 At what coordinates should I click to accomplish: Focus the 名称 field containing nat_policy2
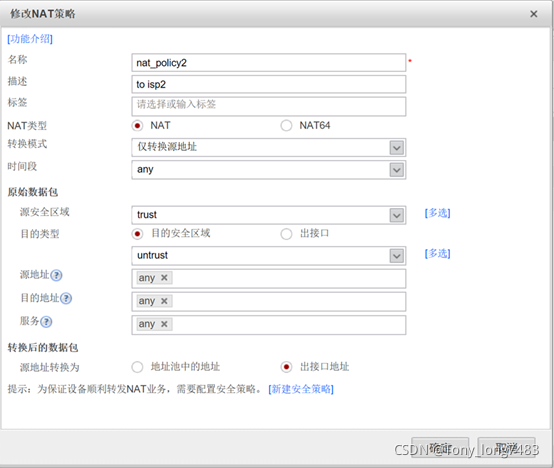coord(269,63)
